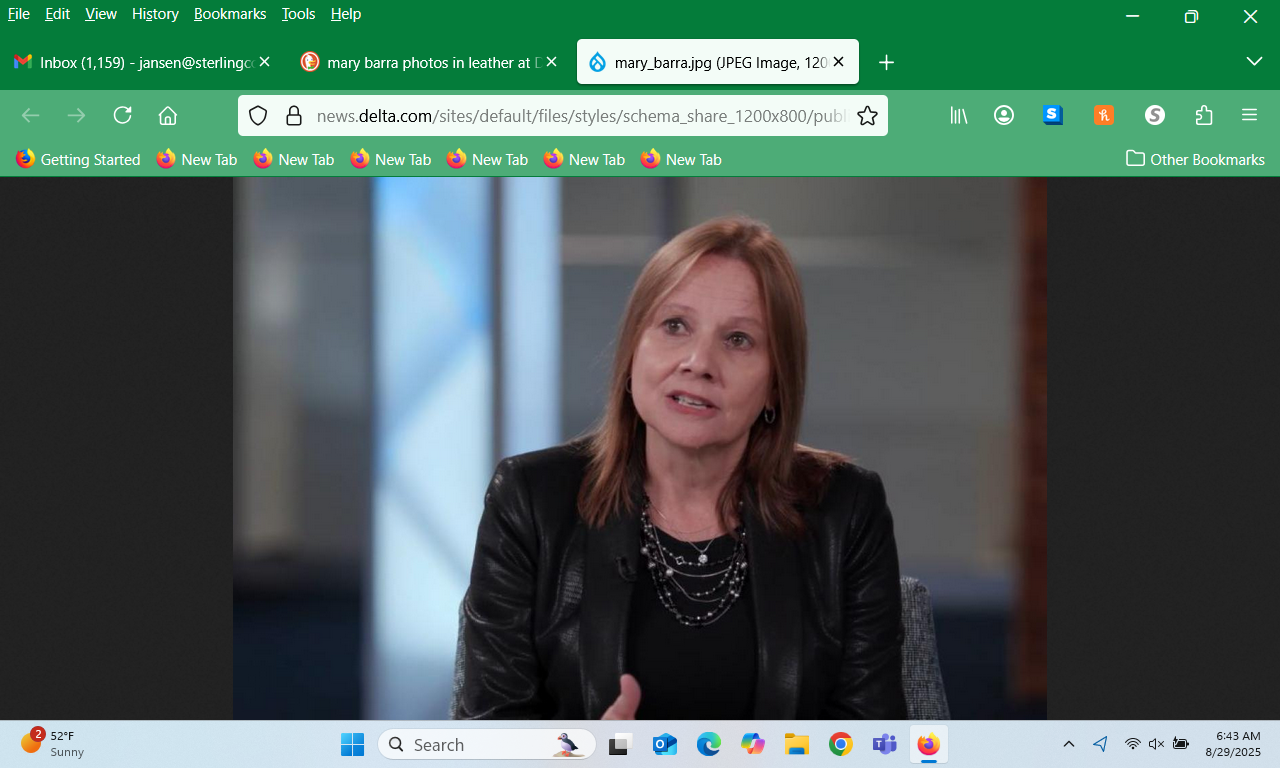The image size is (1280, 768).
Task: View site security padlock information
Action: pyautogui.click(x=294, y=116)
